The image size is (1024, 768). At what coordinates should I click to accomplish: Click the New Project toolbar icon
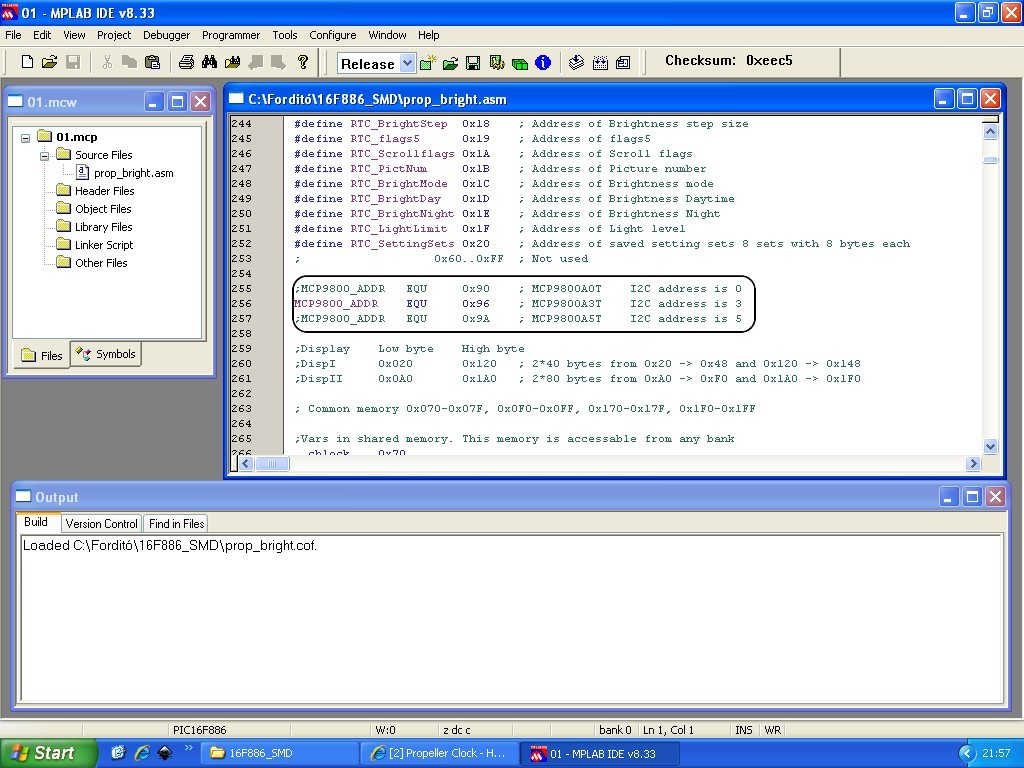(428, 63)
